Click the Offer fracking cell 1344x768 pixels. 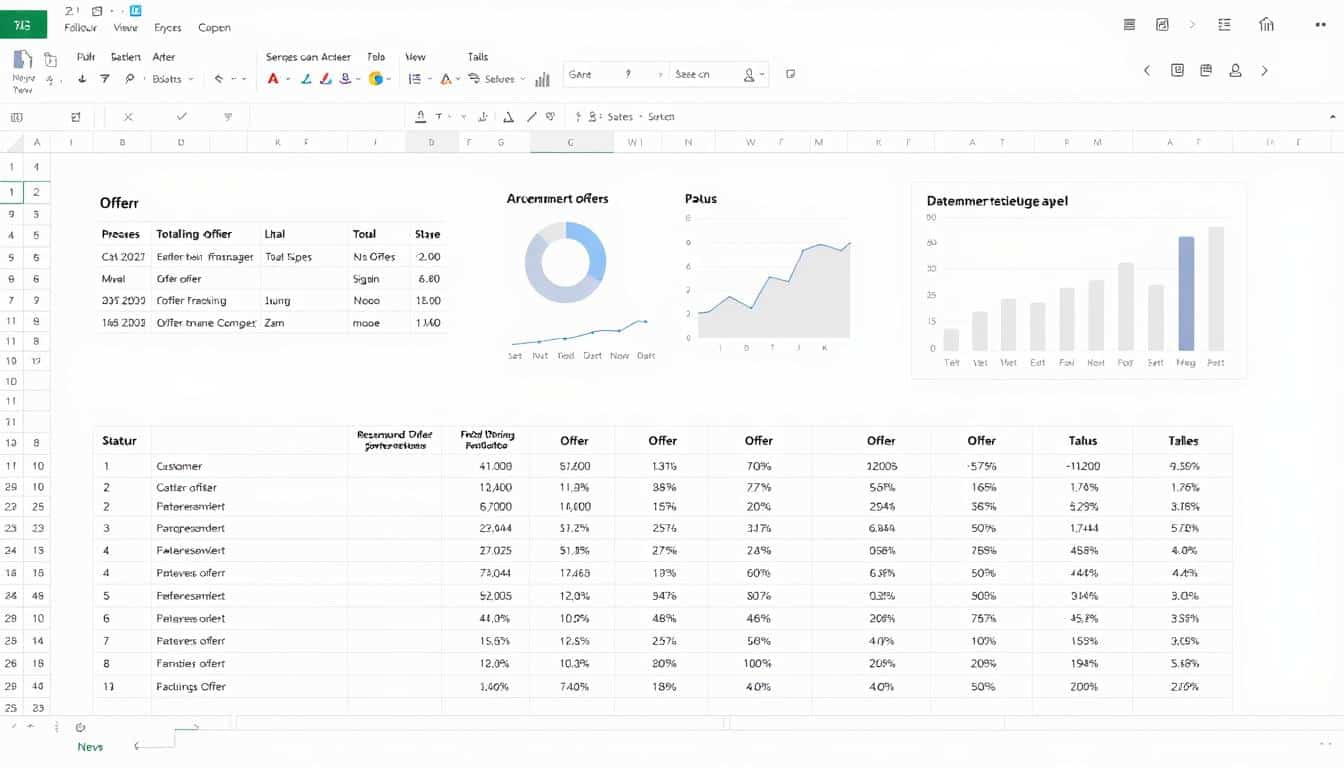(x=192, y=300)
